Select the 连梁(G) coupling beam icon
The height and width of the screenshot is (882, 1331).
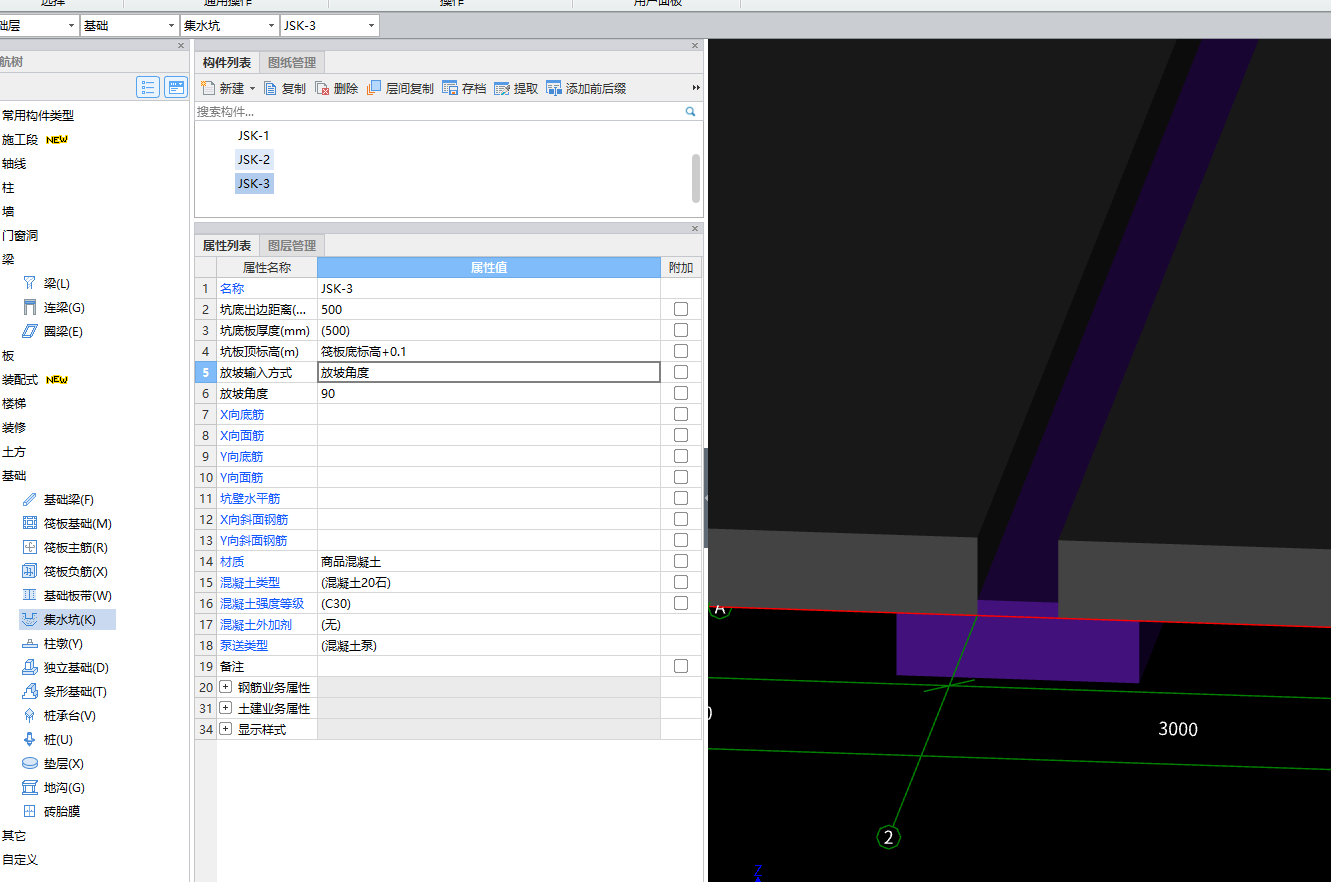pyautogui.click(x=29, y=308)
